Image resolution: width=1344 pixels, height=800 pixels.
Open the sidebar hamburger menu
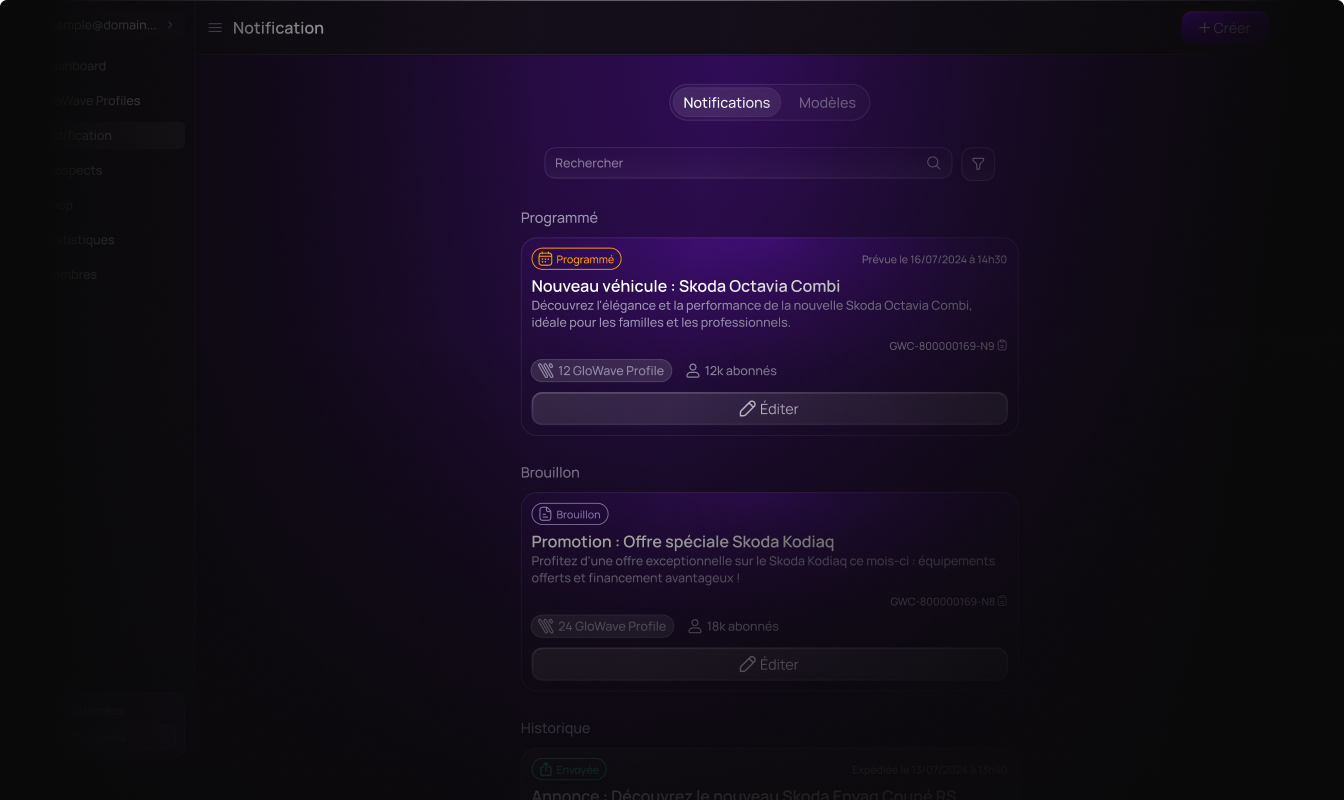pyautogui.click(x=215, y=27)
